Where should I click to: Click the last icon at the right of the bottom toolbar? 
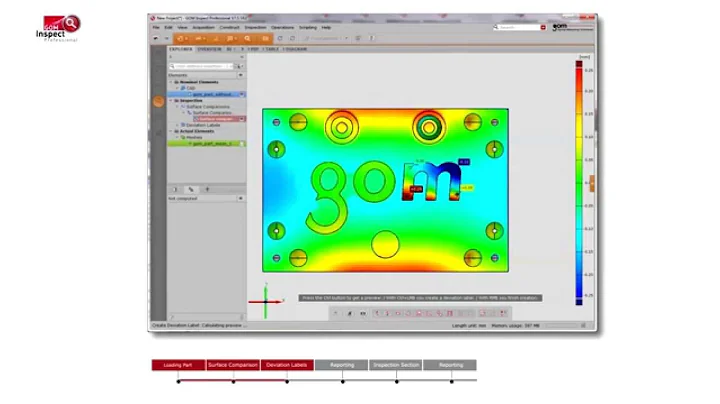[x=503, y=314]
